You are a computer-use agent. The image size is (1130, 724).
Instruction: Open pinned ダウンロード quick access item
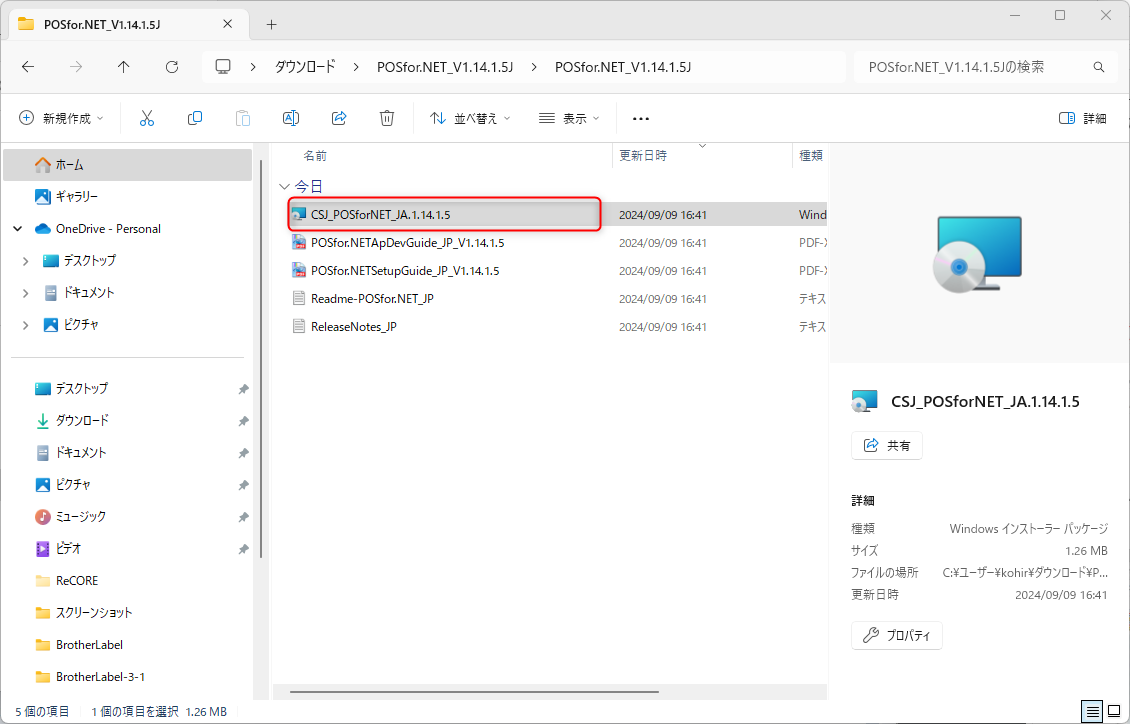[128, 421]
